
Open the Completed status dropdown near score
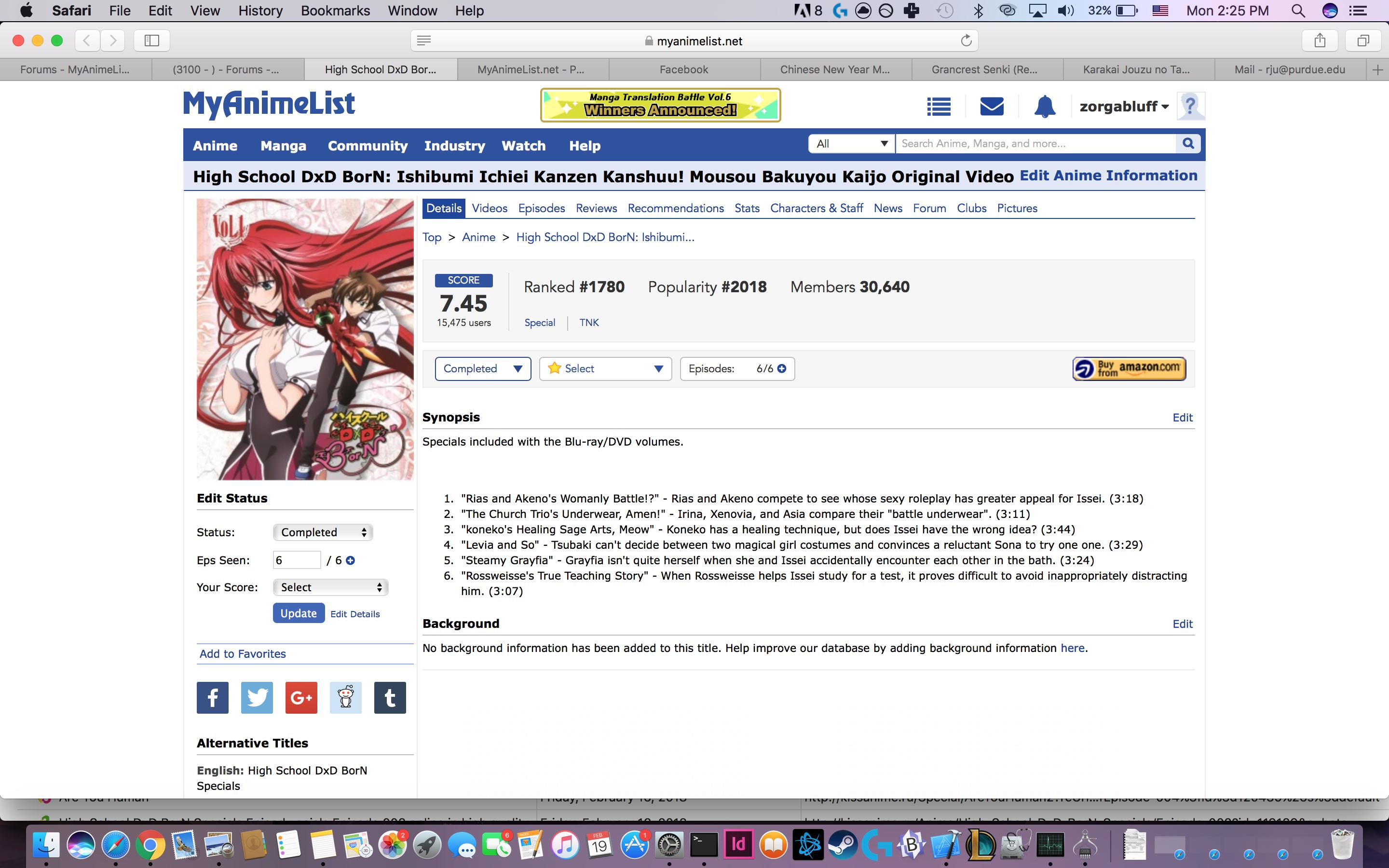[x=483, y=368]
